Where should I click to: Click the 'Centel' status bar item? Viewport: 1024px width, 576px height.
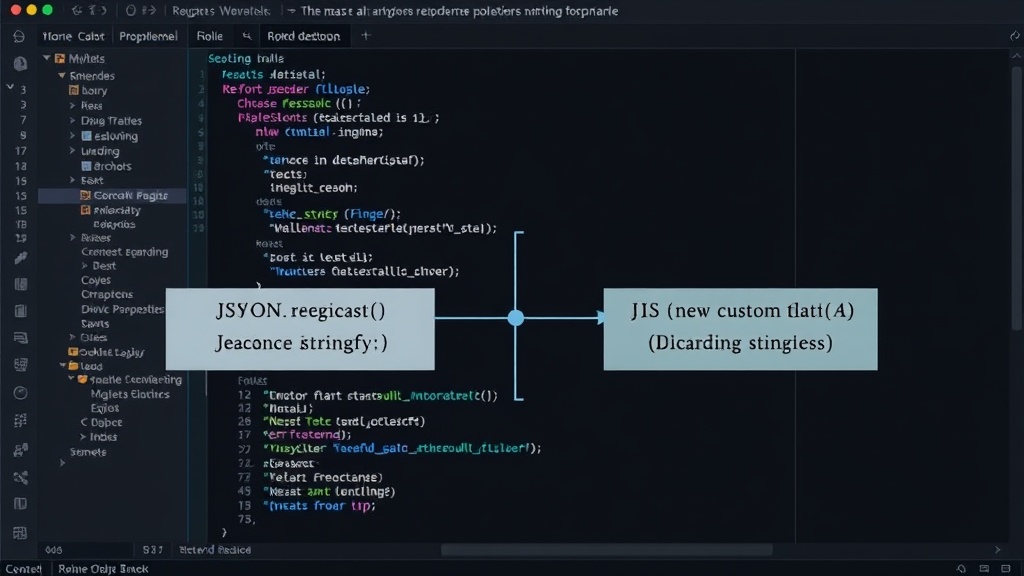[x=23, y=569]
